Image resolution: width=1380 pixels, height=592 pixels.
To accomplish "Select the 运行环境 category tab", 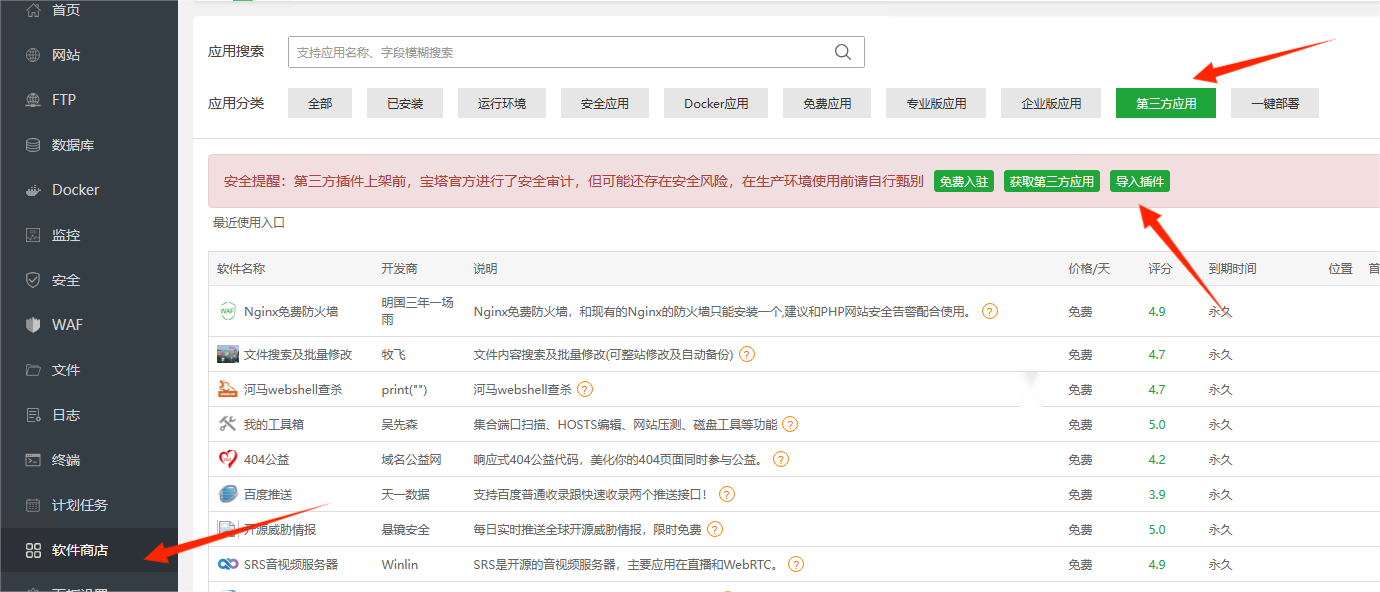I will (x=502, y=103).
